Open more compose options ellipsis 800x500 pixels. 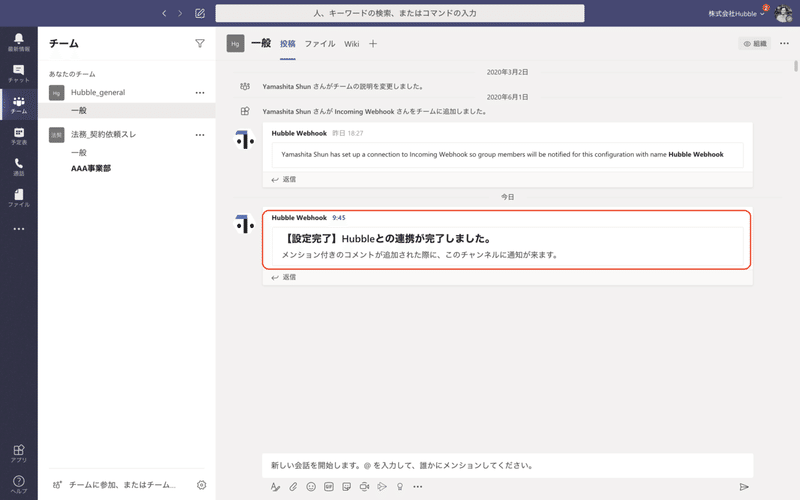[x=418, y=487]
